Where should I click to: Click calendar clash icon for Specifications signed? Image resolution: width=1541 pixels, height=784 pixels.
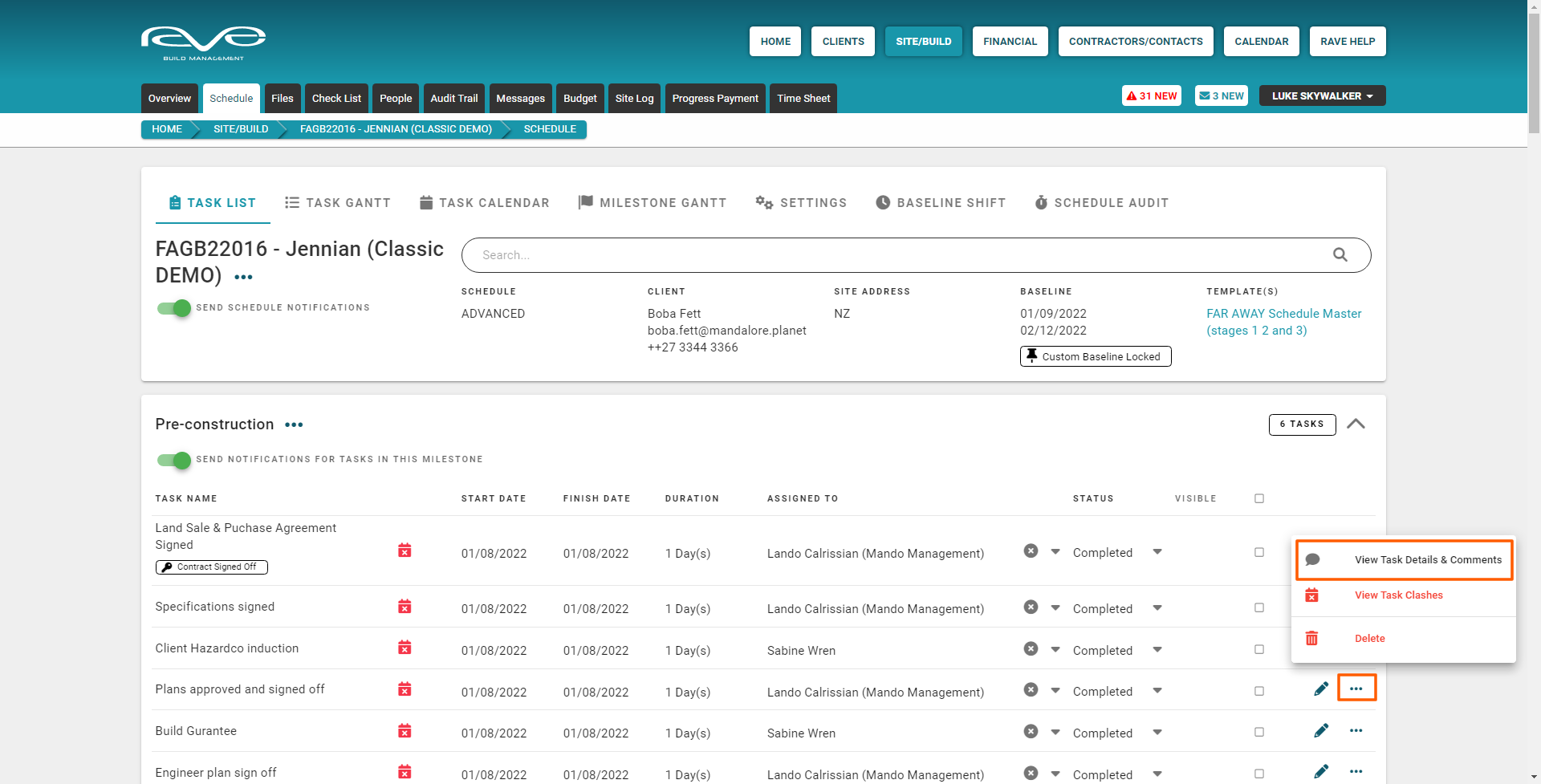click(x=405, y=607)
